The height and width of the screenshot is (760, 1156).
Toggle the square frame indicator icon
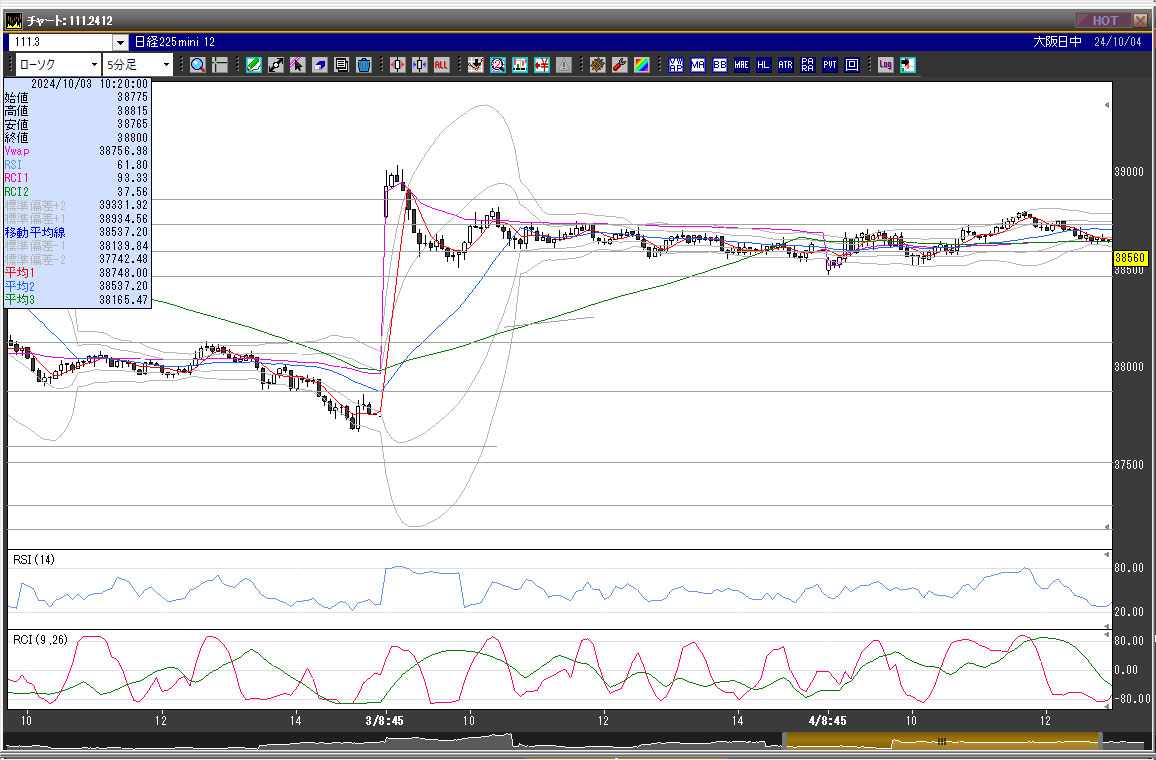coord(852,65)
